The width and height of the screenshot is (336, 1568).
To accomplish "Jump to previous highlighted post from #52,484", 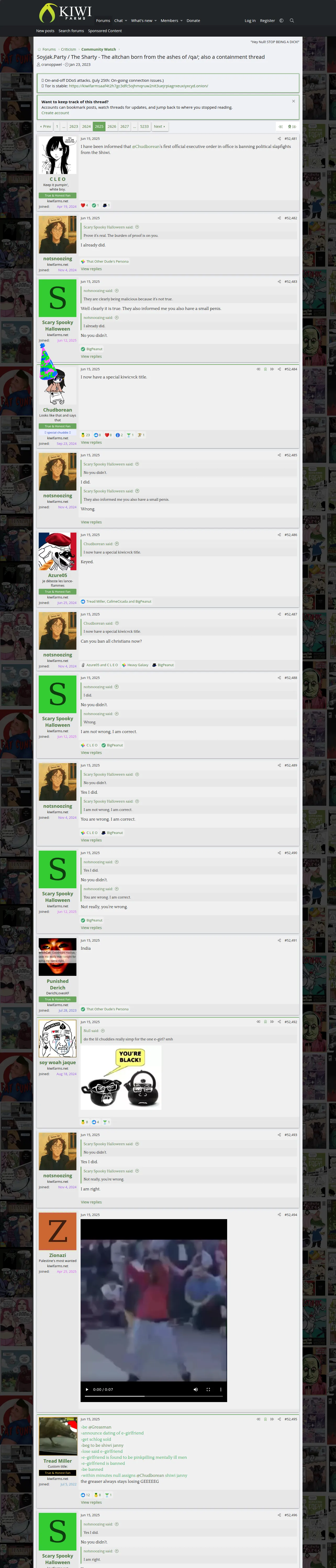I will point(259,369).
